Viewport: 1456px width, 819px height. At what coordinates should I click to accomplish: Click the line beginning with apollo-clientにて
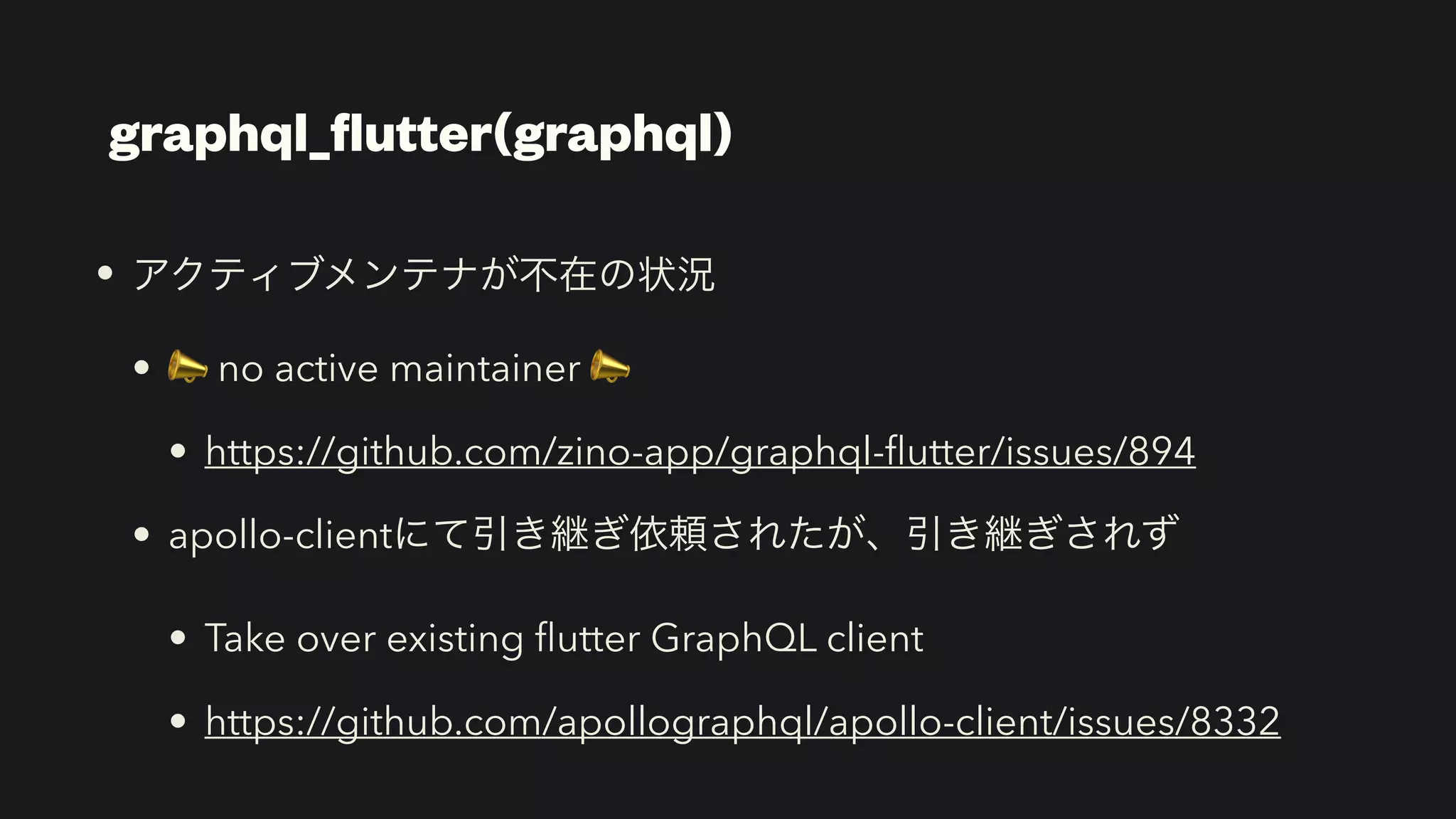click(x=673, y=534)
